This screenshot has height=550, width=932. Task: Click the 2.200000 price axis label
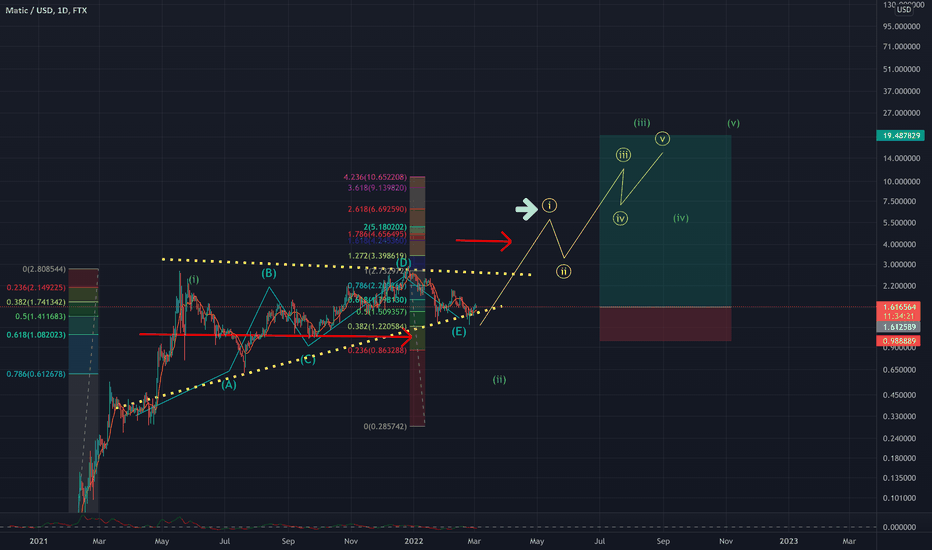[x=899, y=286]
